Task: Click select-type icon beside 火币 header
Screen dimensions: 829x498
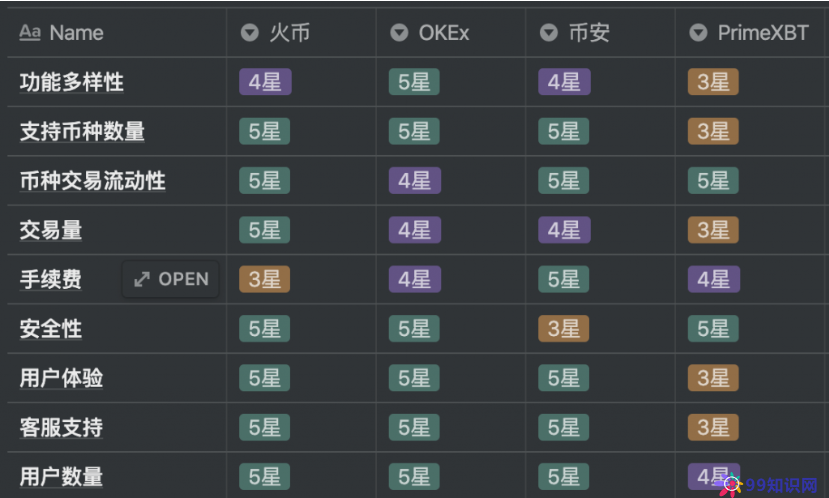Action: [x=249, y=33]
